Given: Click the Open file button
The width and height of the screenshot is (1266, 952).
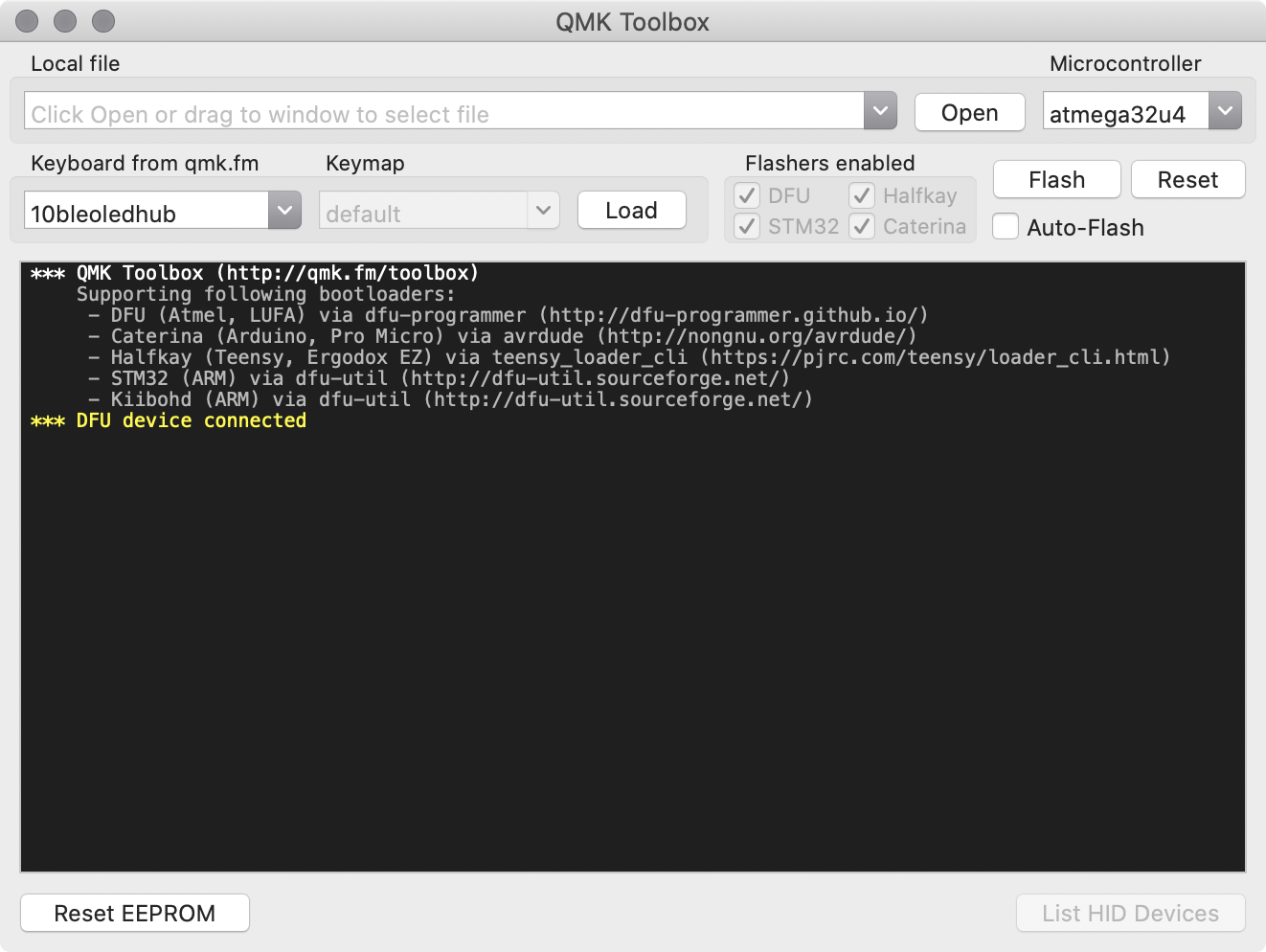Looking at the screenshot, I should pyautogui.click(x=969, y=112).
